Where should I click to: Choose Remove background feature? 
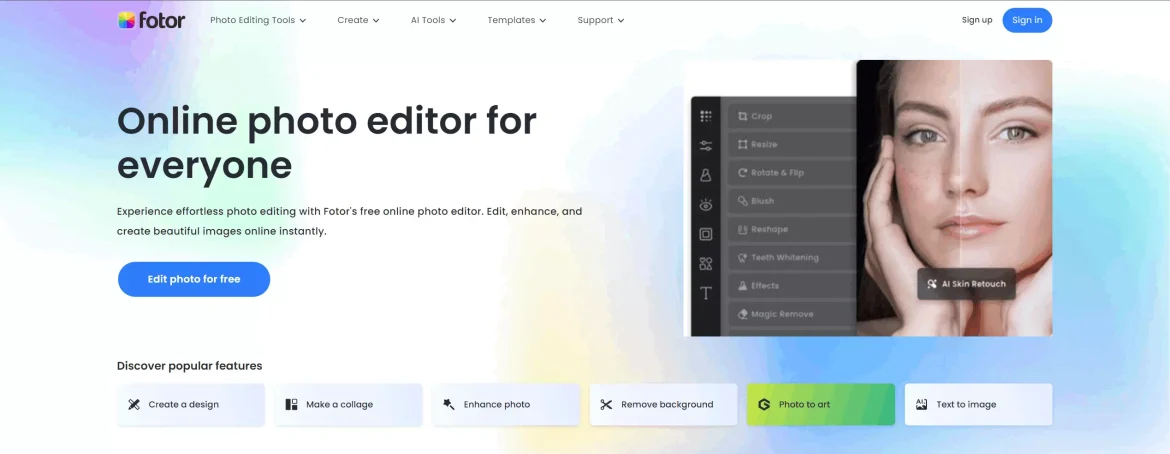(663, 405)
